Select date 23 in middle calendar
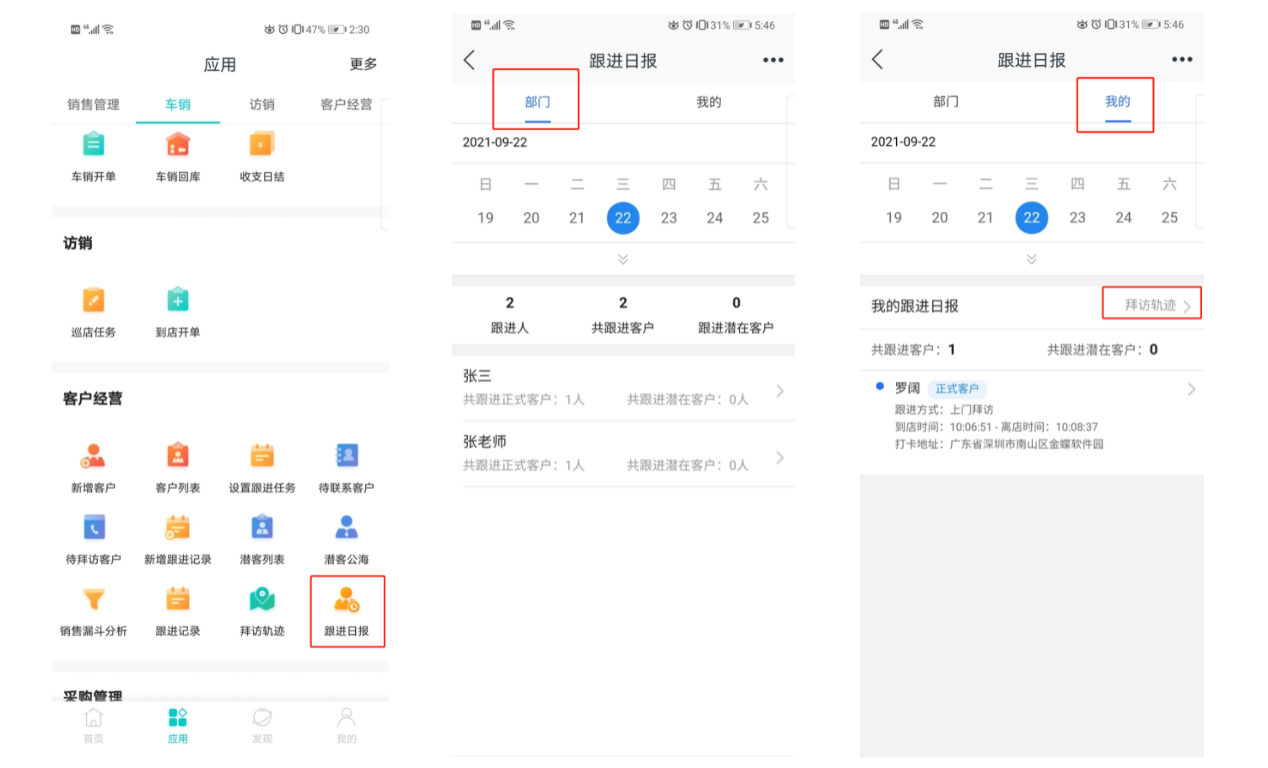Image resolution: width=1268 pixels, height=768 pixels. tap(669, 218)
